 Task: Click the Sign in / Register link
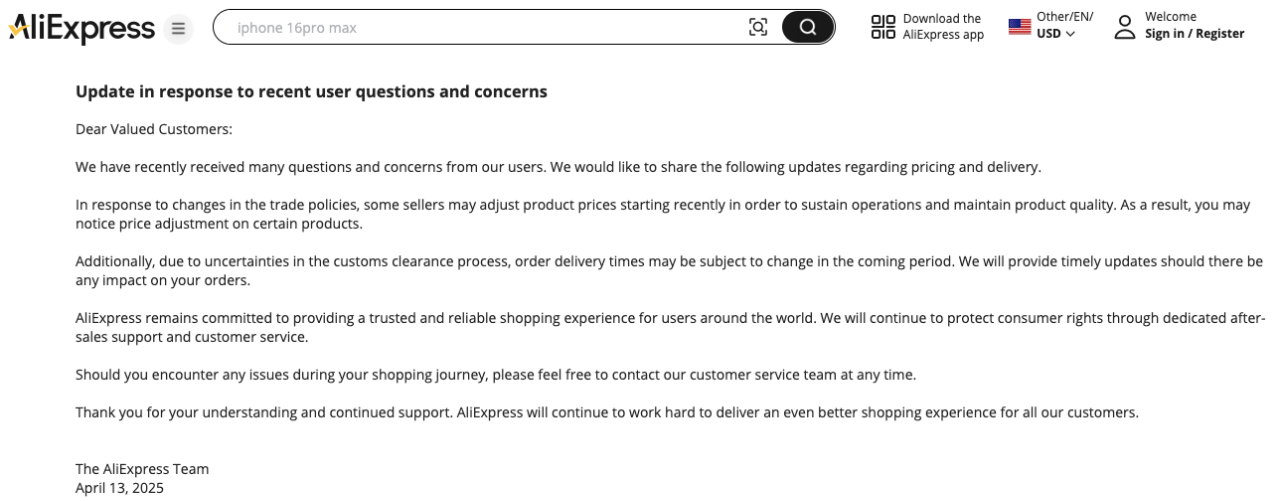click(x=1194, y=34)
